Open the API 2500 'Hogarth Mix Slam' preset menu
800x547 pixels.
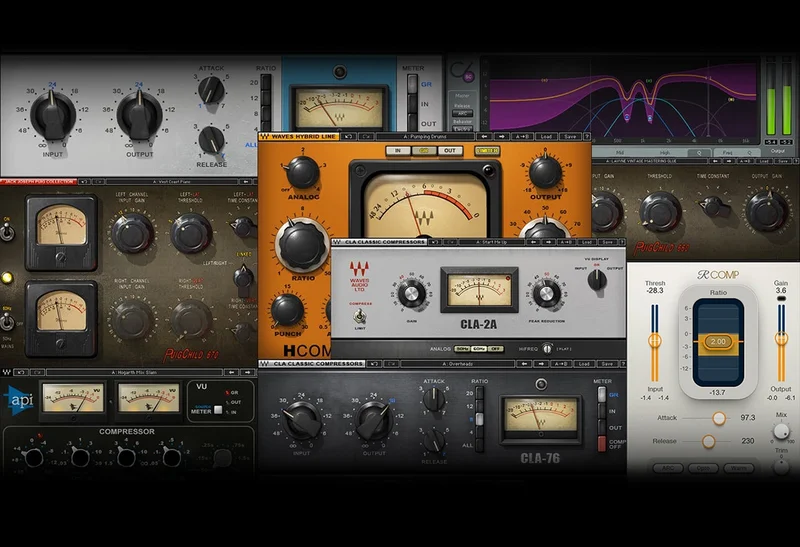(134, 372)
